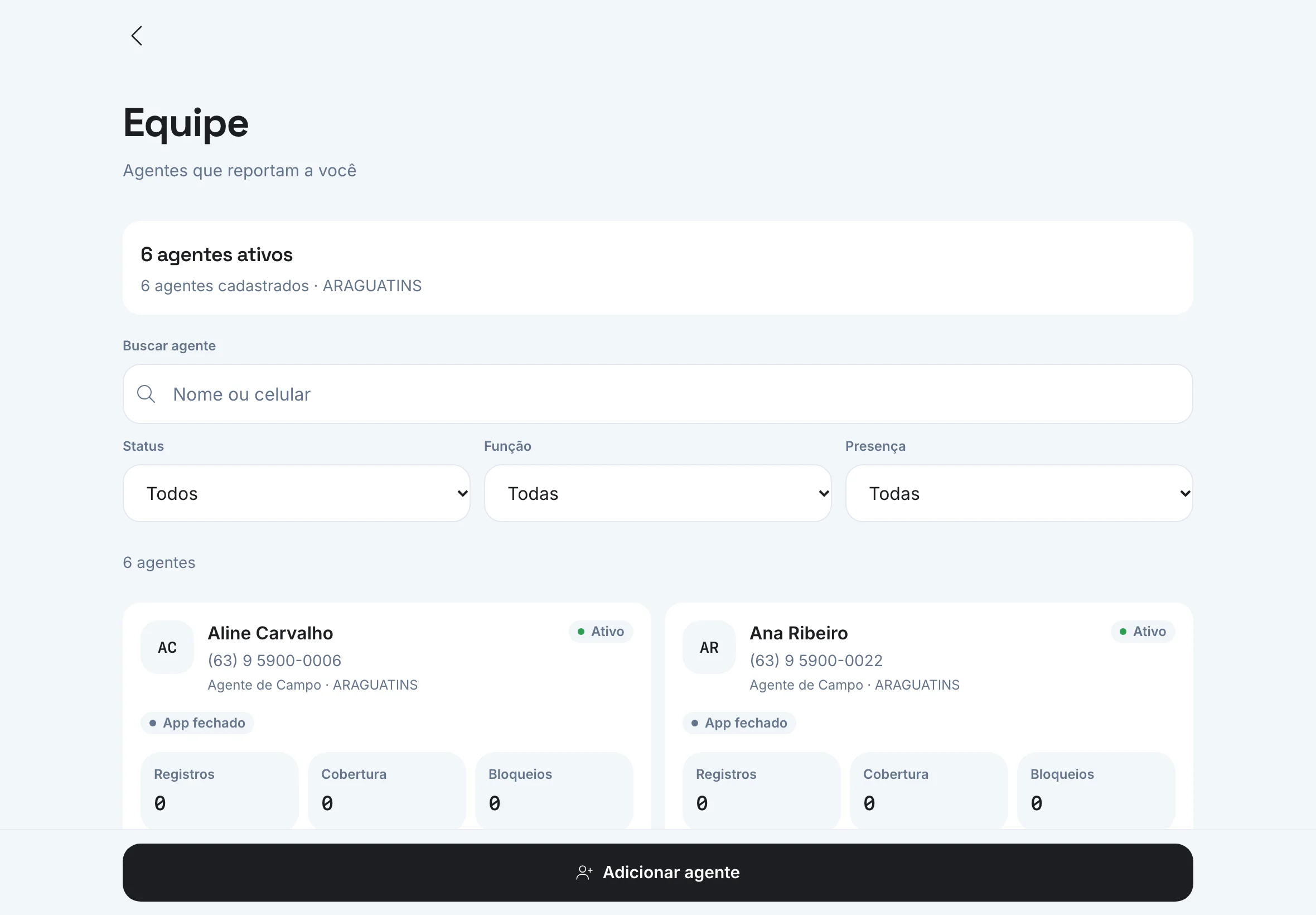Viewport: 1316px width, 915px height.
Task: Click Ativo badge on Ana Ribeiro card
Action: tap(1143, 631)
